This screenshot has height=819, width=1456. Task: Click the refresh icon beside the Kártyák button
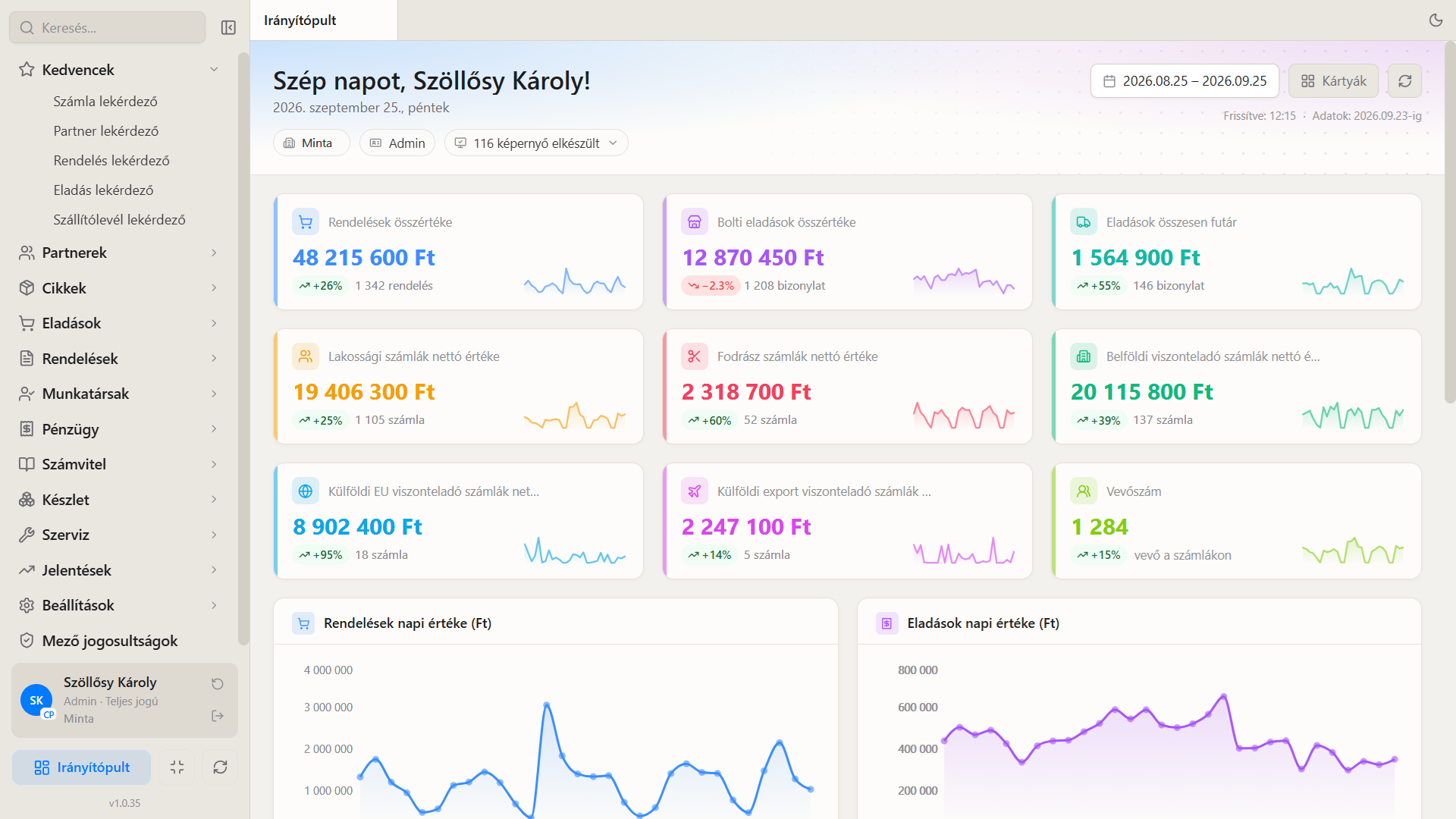(1404, 81)
